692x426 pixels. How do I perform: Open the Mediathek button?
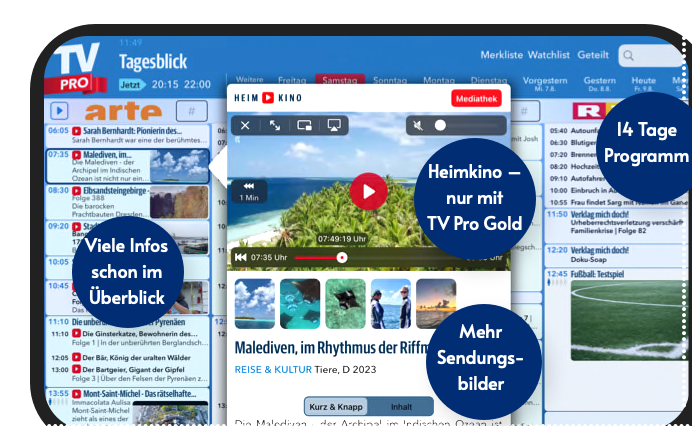point(476,98)
